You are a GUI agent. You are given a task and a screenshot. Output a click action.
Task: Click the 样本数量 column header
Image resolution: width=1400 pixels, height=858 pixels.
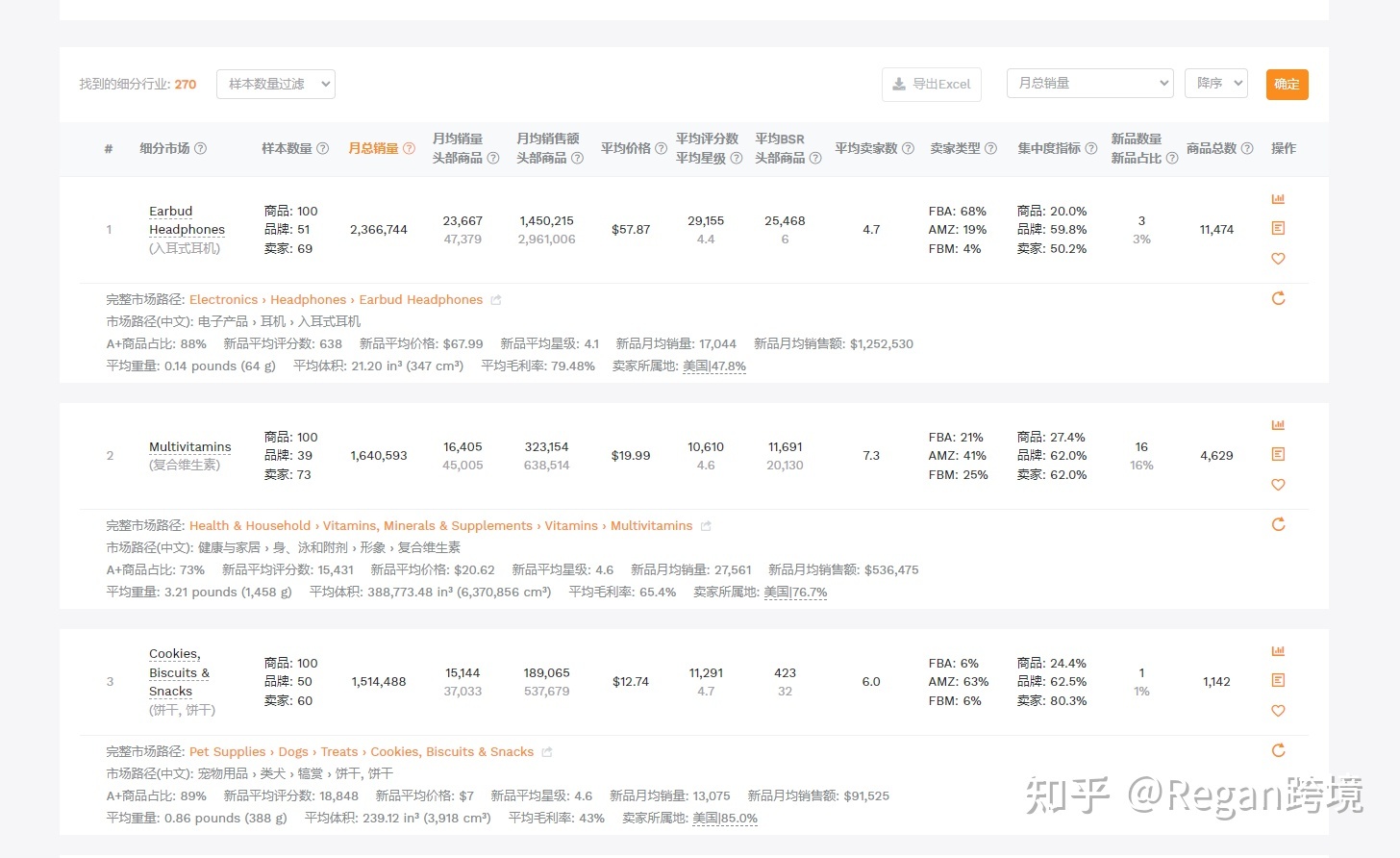click(287, 148)
